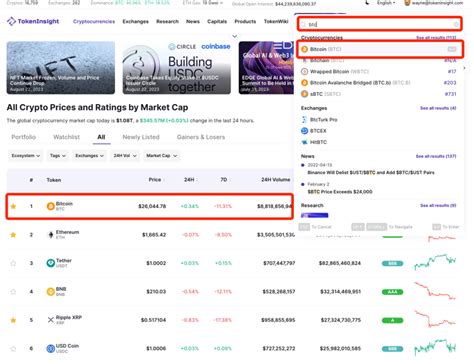Open the TokenWiki navigation menu item
Viewport: 474px width, 364px height.
pos(276,21)
